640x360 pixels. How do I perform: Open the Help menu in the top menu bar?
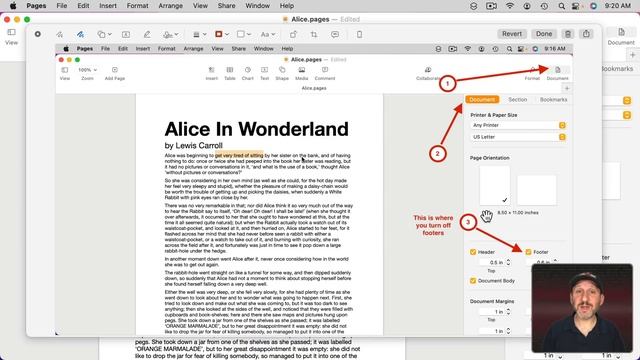(x=287, y=6)
